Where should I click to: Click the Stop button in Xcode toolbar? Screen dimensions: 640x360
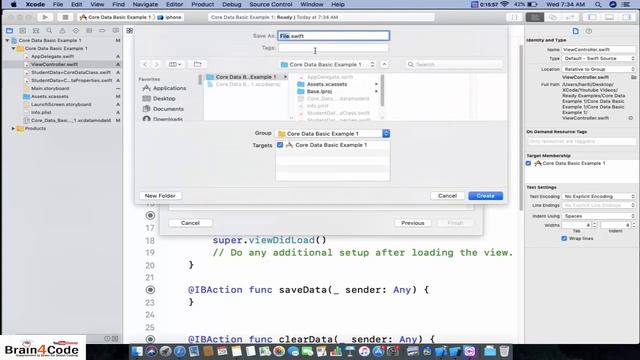[x=65, y=17]
